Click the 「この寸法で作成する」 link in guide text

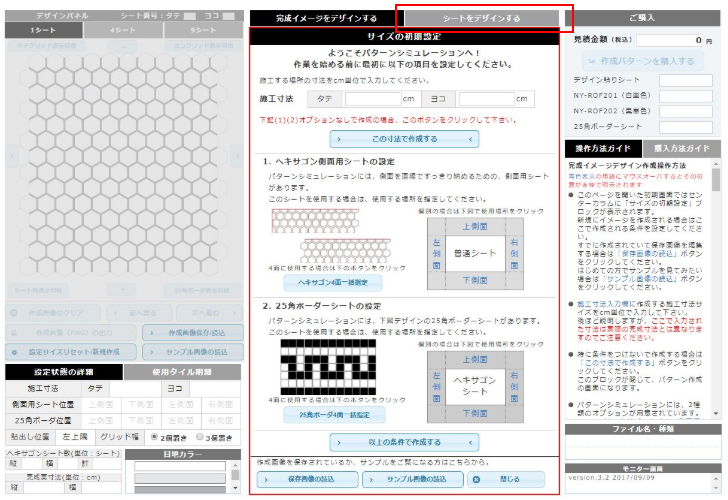616,363
